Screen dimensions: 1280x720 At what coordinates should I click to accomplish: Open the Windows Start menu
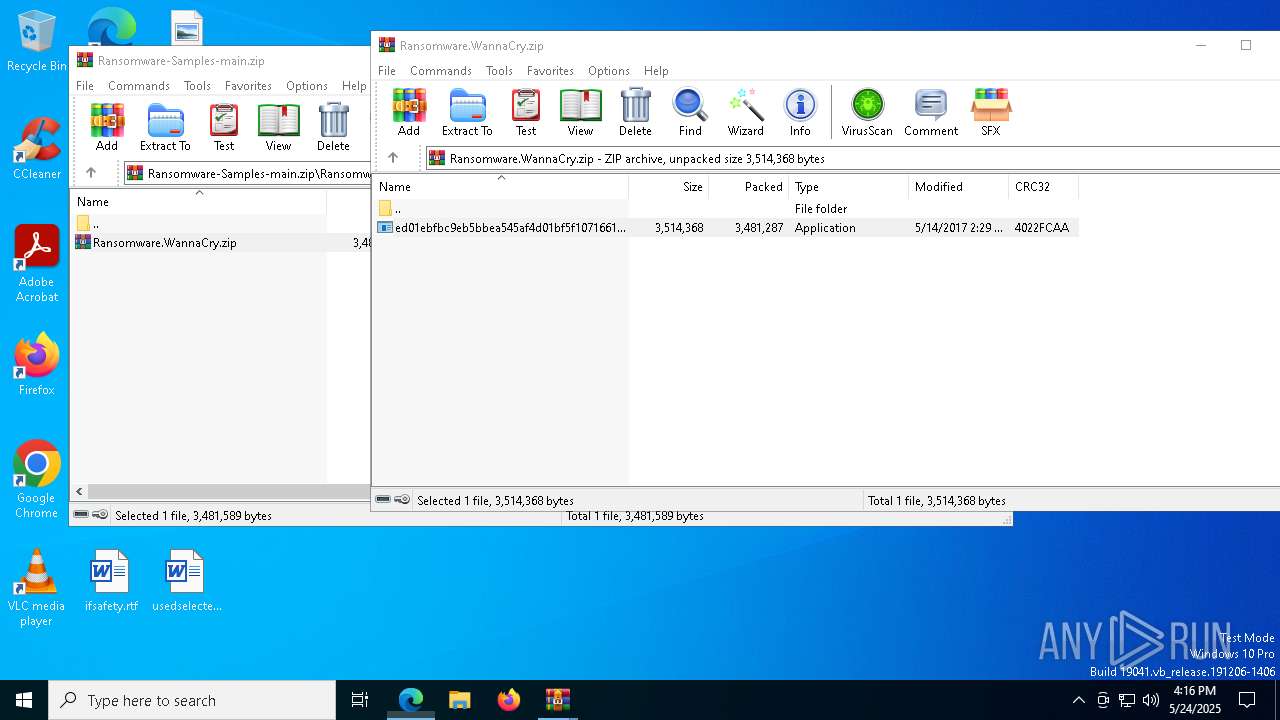pos(24,700)
